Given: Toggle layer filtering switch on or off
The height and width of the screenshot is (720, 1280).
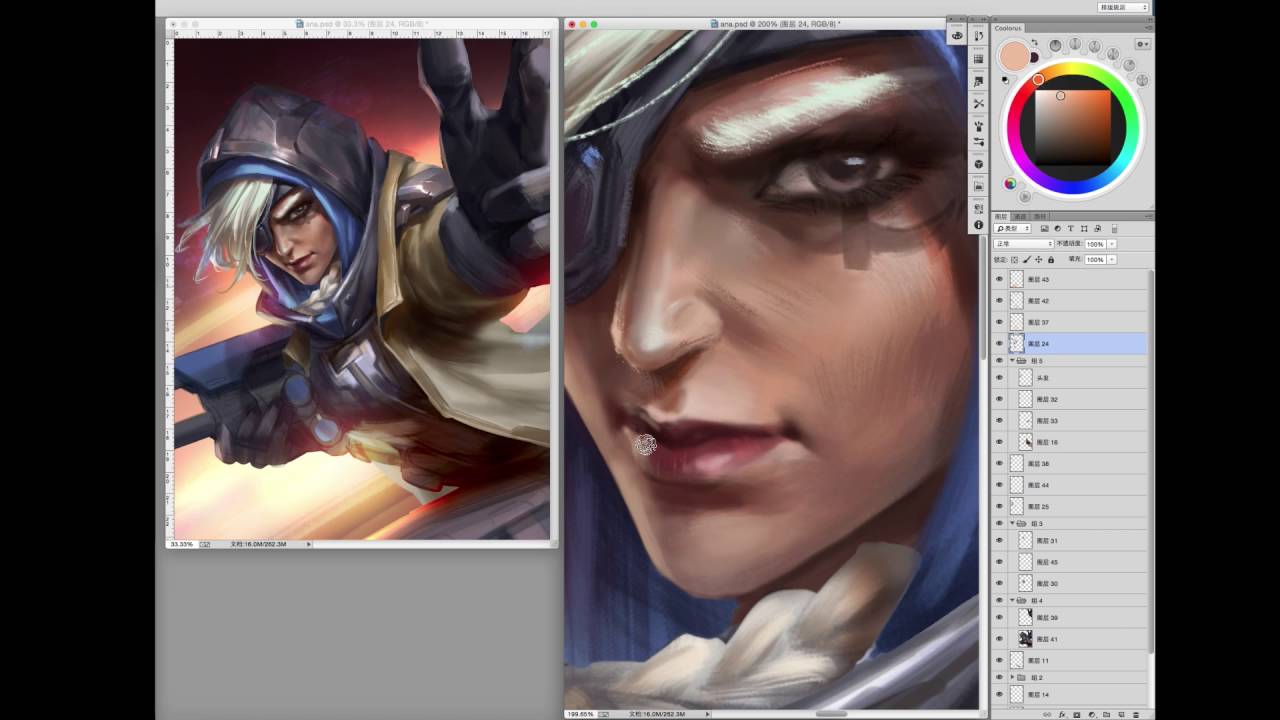Looking at the screenshot, I should pos(1115,228).
